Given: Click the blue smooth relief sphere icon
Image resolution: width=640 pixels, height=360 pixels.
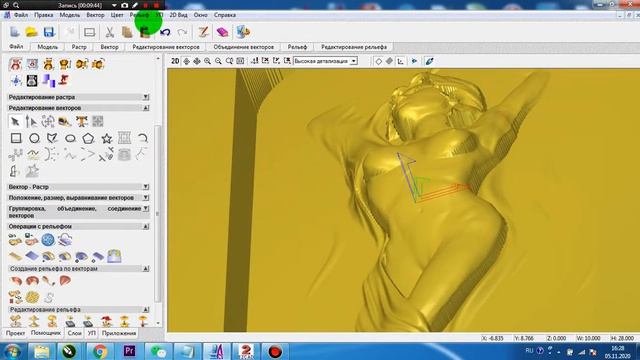Looking at the screenshot, I should pyautogui.click(x=48, y=240).
